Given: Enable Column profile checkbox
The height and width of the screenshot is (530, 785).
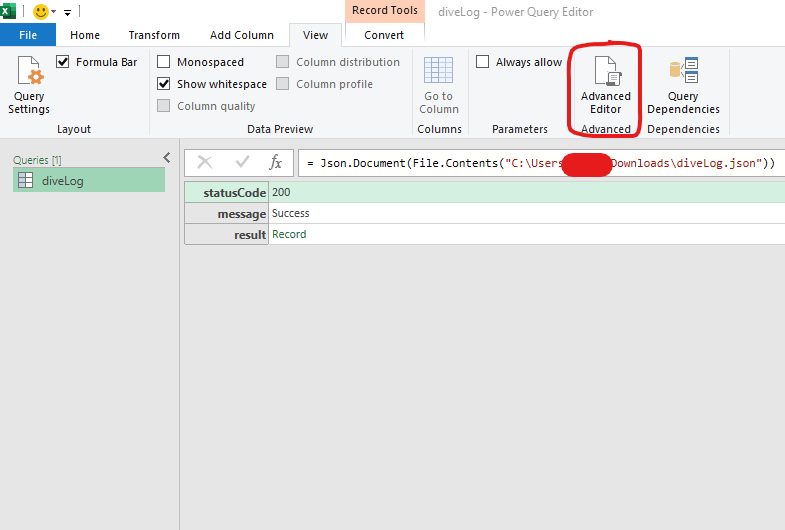Looking at the screenshot, I should (x=283, y=84).
